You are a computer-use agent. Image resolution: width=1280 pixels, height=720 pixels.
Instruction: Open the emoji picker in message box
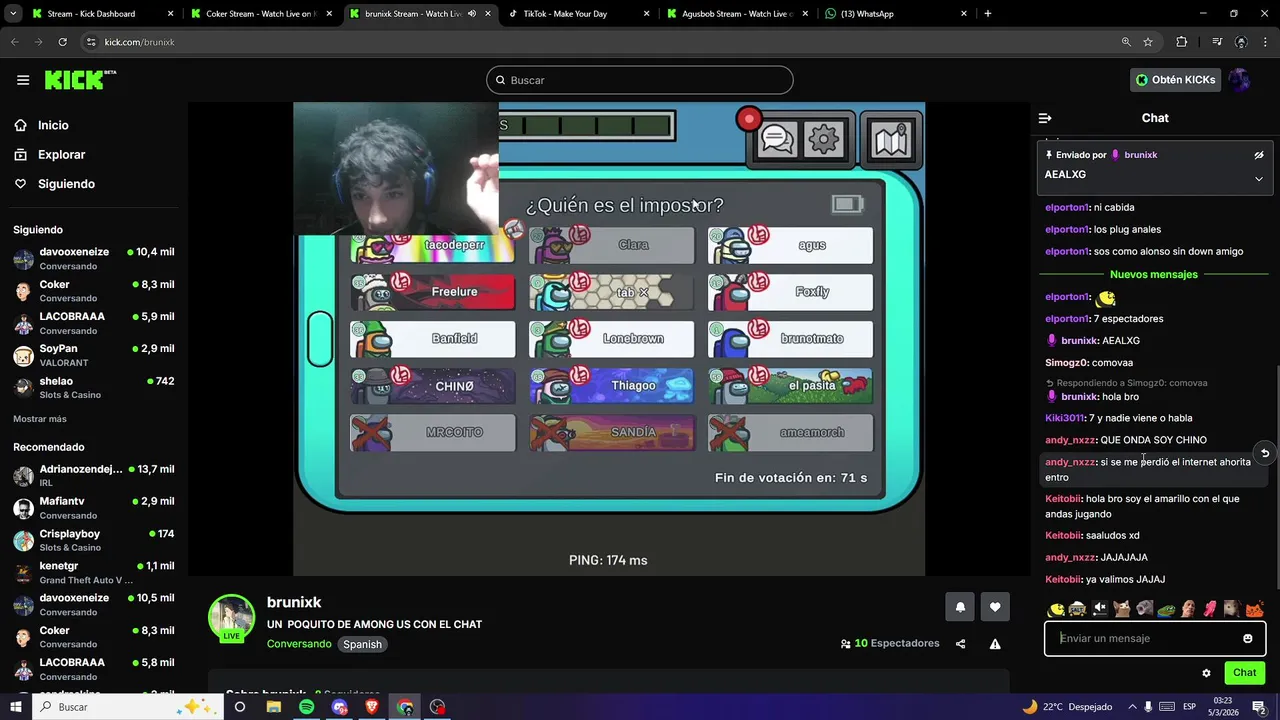pos(1248,638)
